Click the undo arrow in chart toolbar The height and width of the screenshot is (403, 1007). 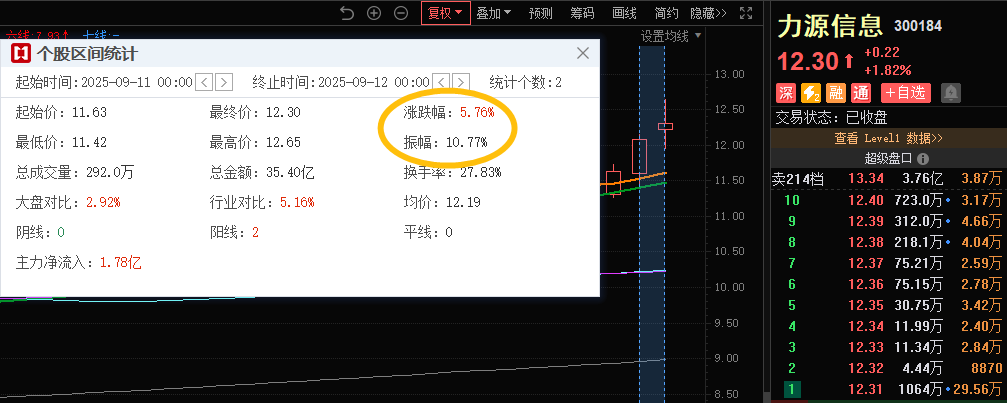pyautogui.click(x=347, y=13)
